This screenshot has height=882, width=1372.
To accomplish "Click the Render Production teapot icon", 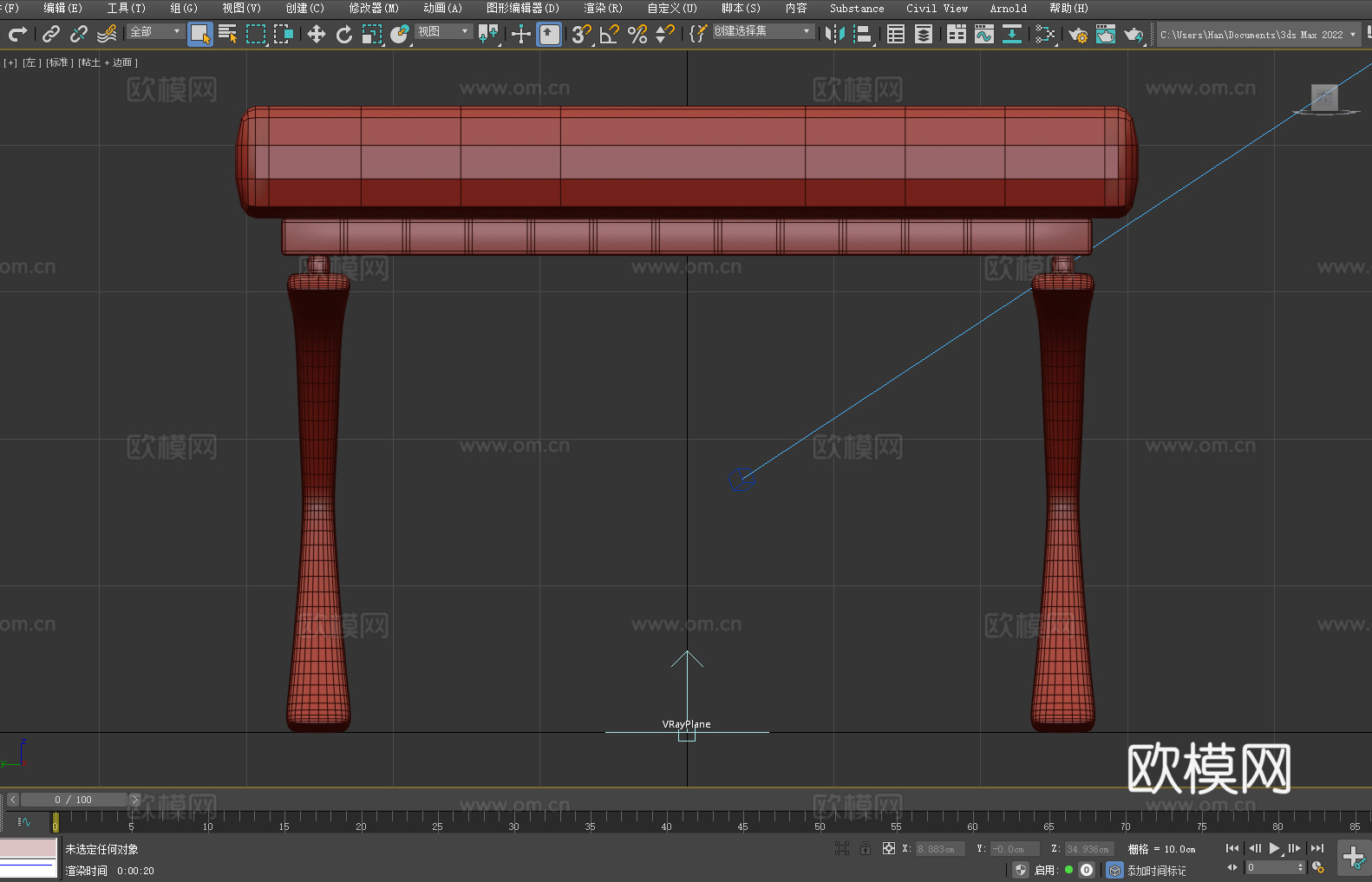I will pyautogui.click(x=1134, y=34).
